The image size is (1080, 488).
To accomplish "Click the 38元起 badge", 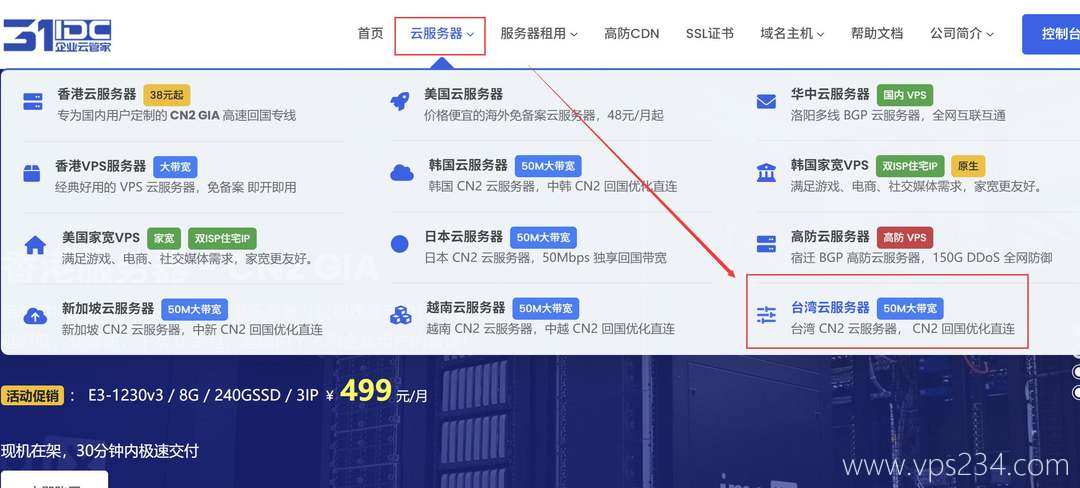I will [x=167, y=95].
